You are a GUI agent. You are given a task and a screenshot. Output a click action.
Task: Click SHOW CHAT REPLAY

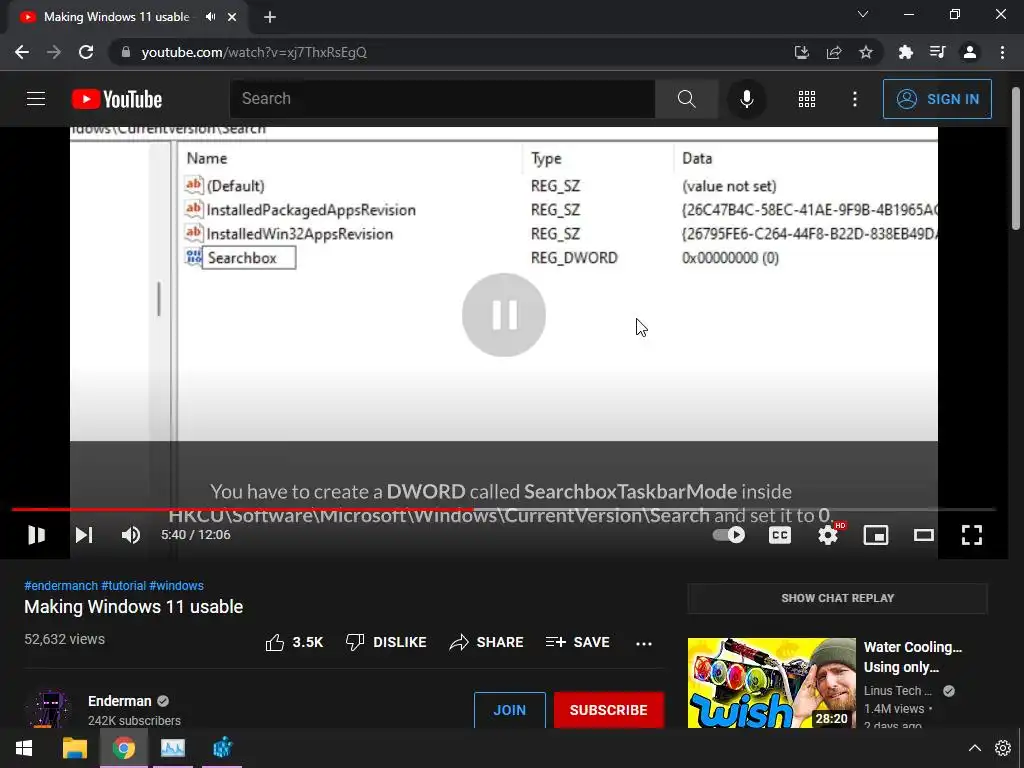click(837, 598)
